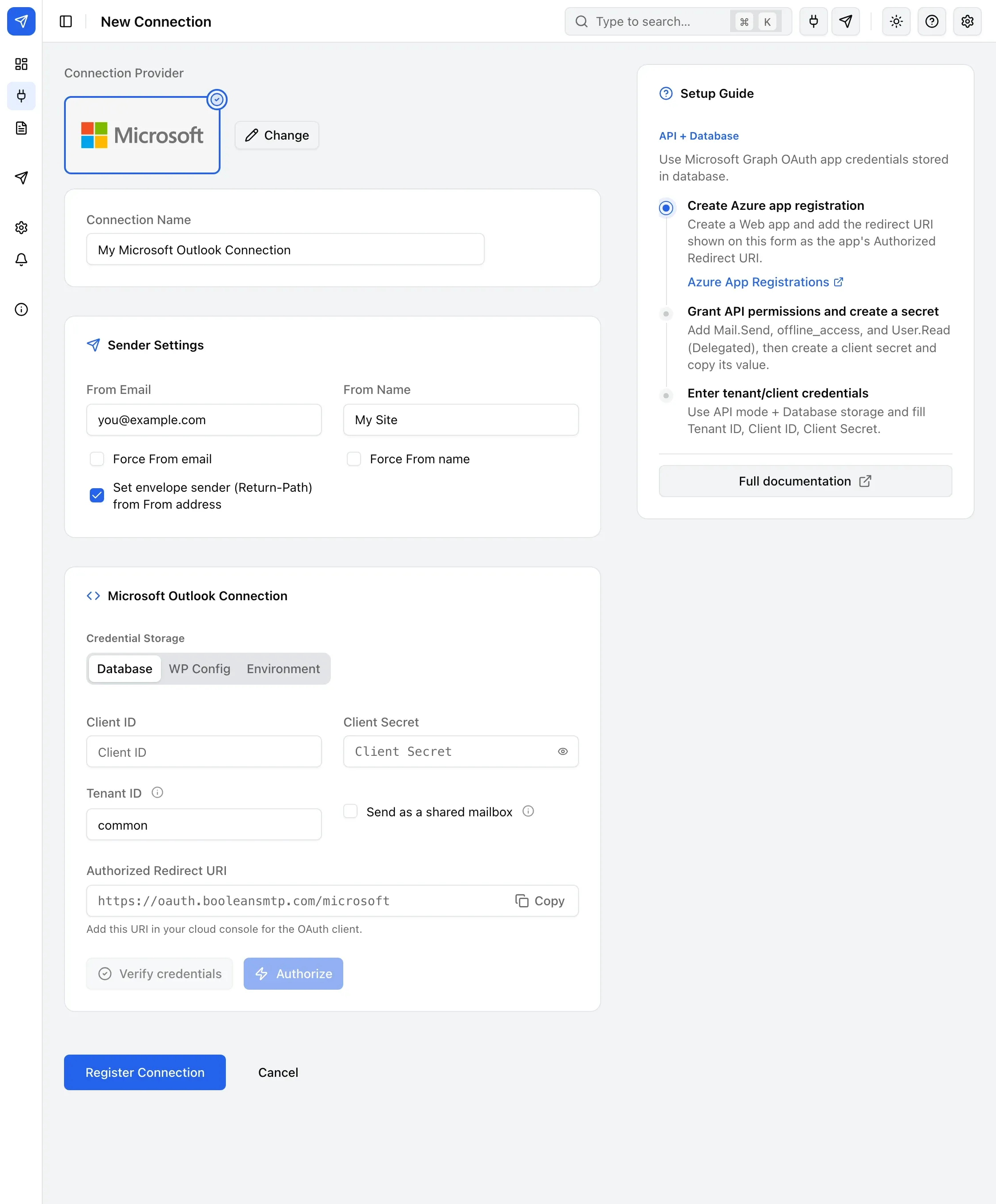Click the Authorize button
The height and width of the screenshot is (1204, 996).
(x=293, y=974)
